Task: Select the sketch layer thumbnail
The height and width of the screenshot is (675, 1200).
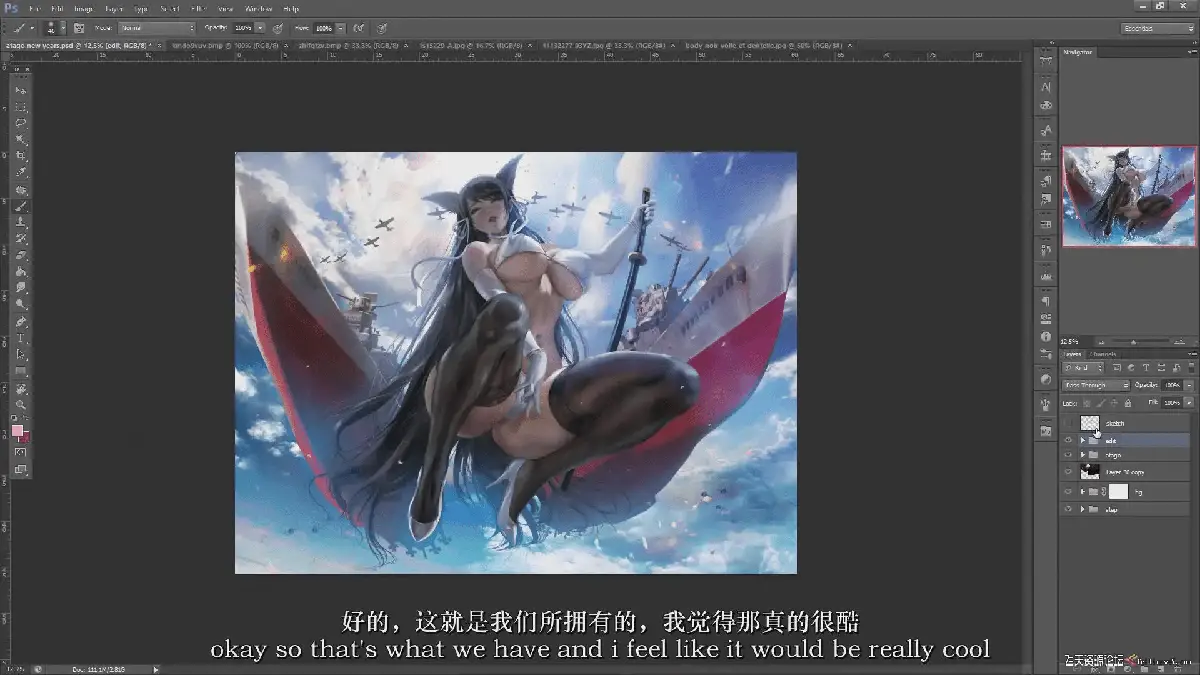Action: 1090,423
